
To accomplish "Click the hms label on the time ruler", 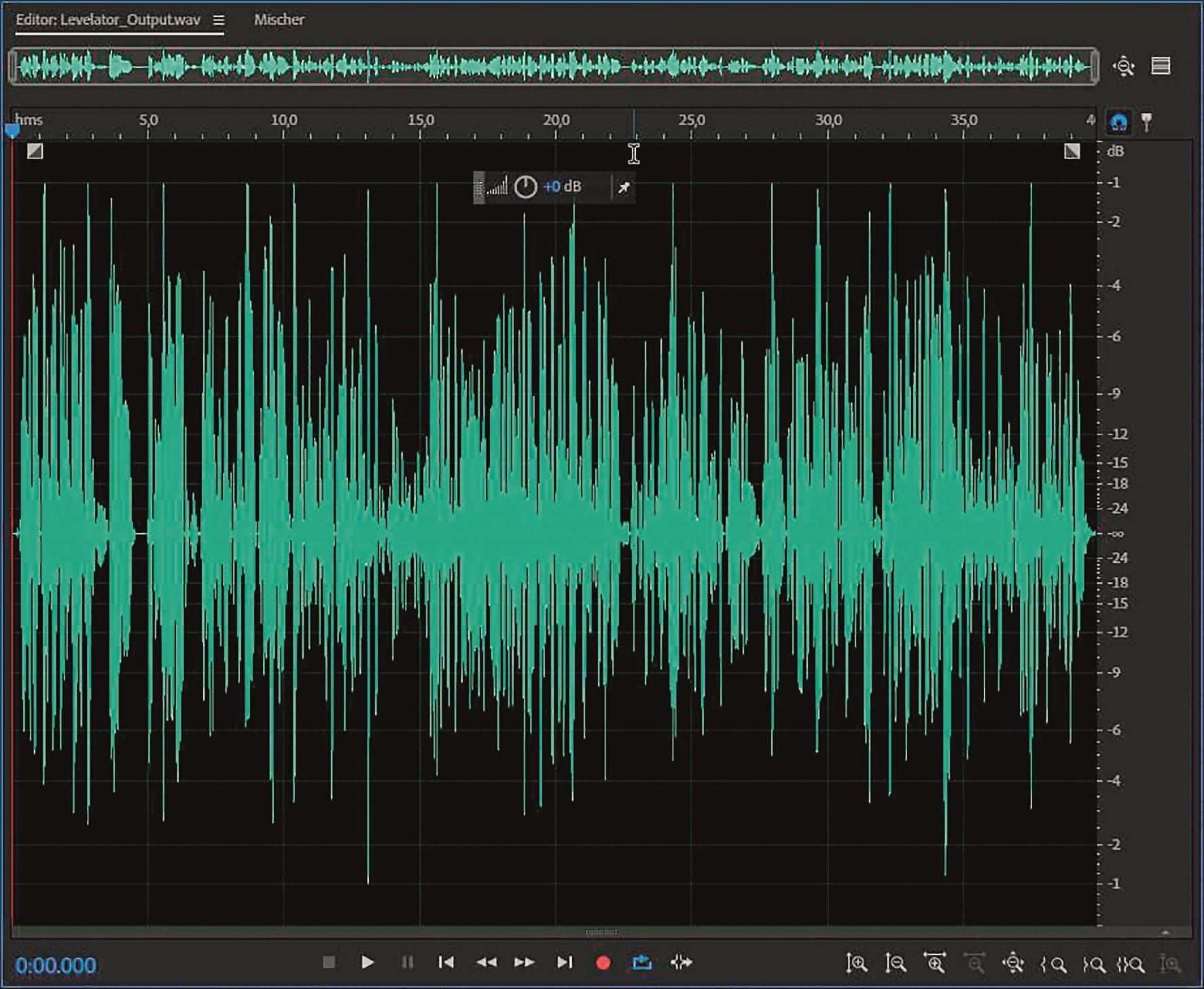I will coord(29,120).
